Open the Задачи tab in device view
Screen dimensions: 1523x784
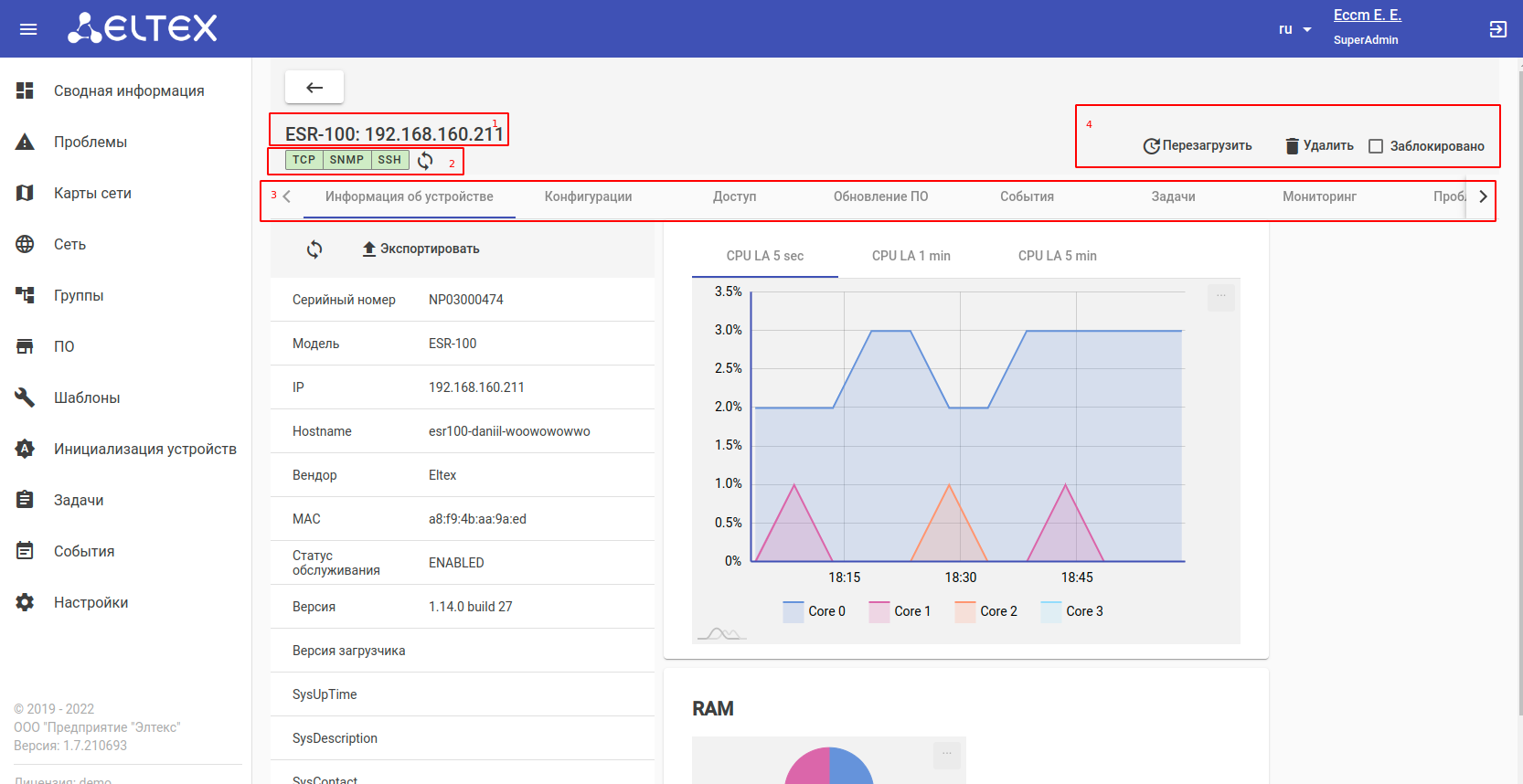click(1174, 196)
